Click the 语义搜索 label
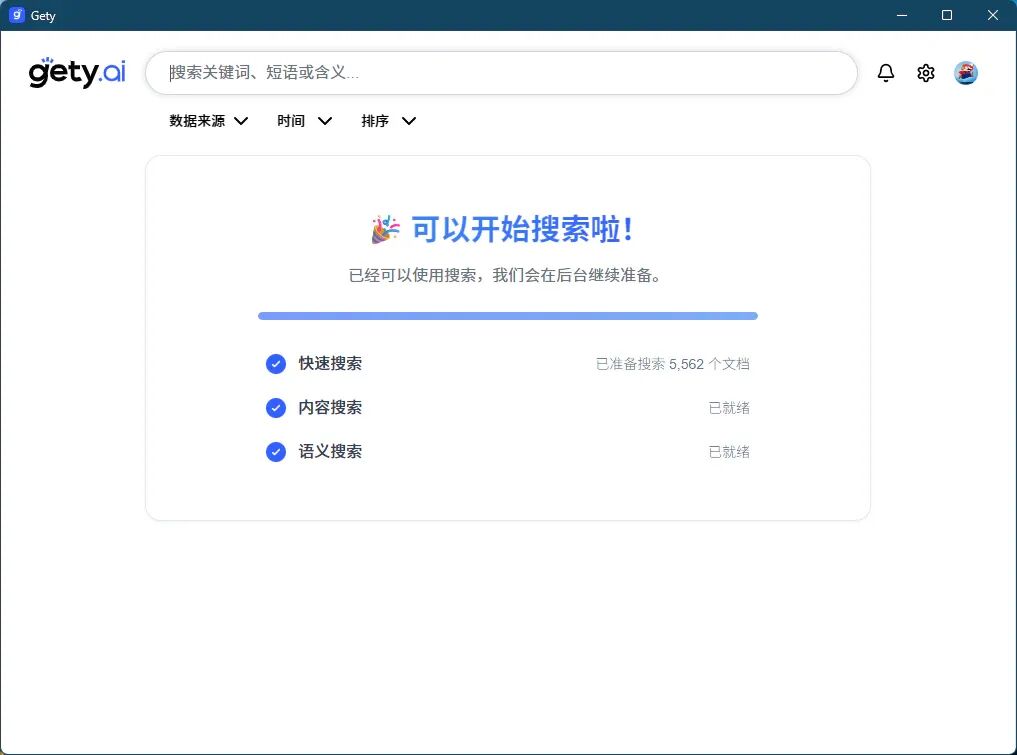This screenshot has height=755, width=1017. 330,451
